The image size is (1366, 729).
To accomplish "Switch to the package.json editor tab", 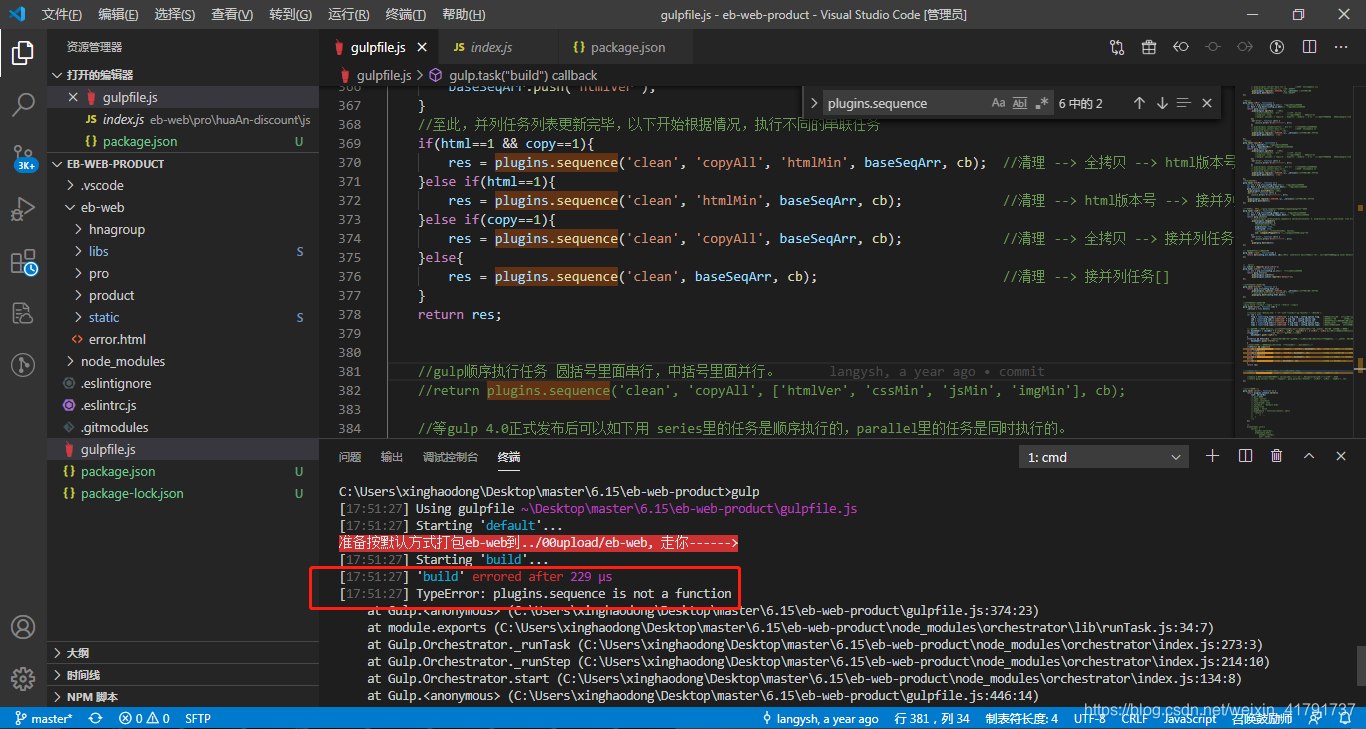I will (x=627, y=47).
